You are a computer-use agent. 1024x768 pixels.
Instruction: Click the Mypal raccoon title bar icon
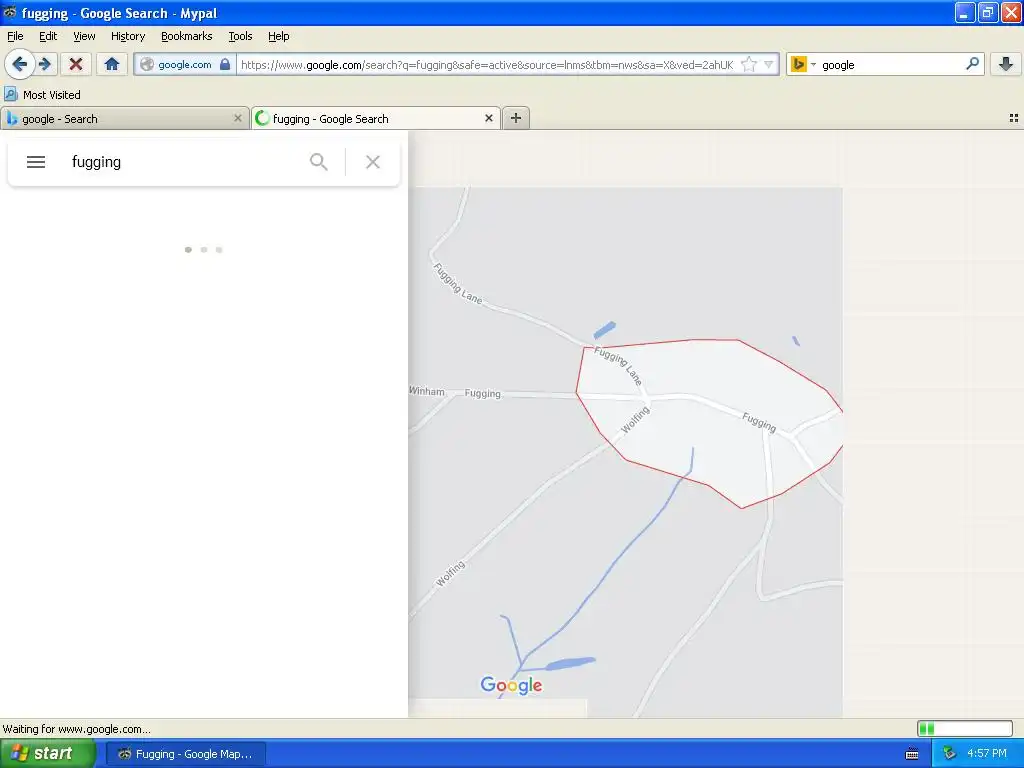10,12
